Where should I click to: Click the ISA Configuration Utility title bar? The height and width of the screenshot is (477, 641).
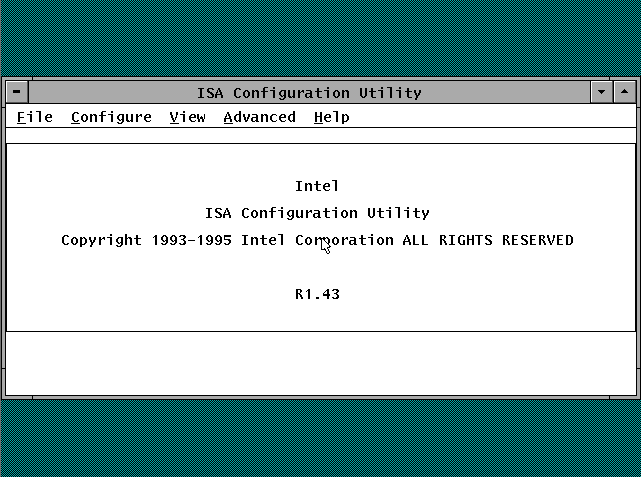(309, 93)
